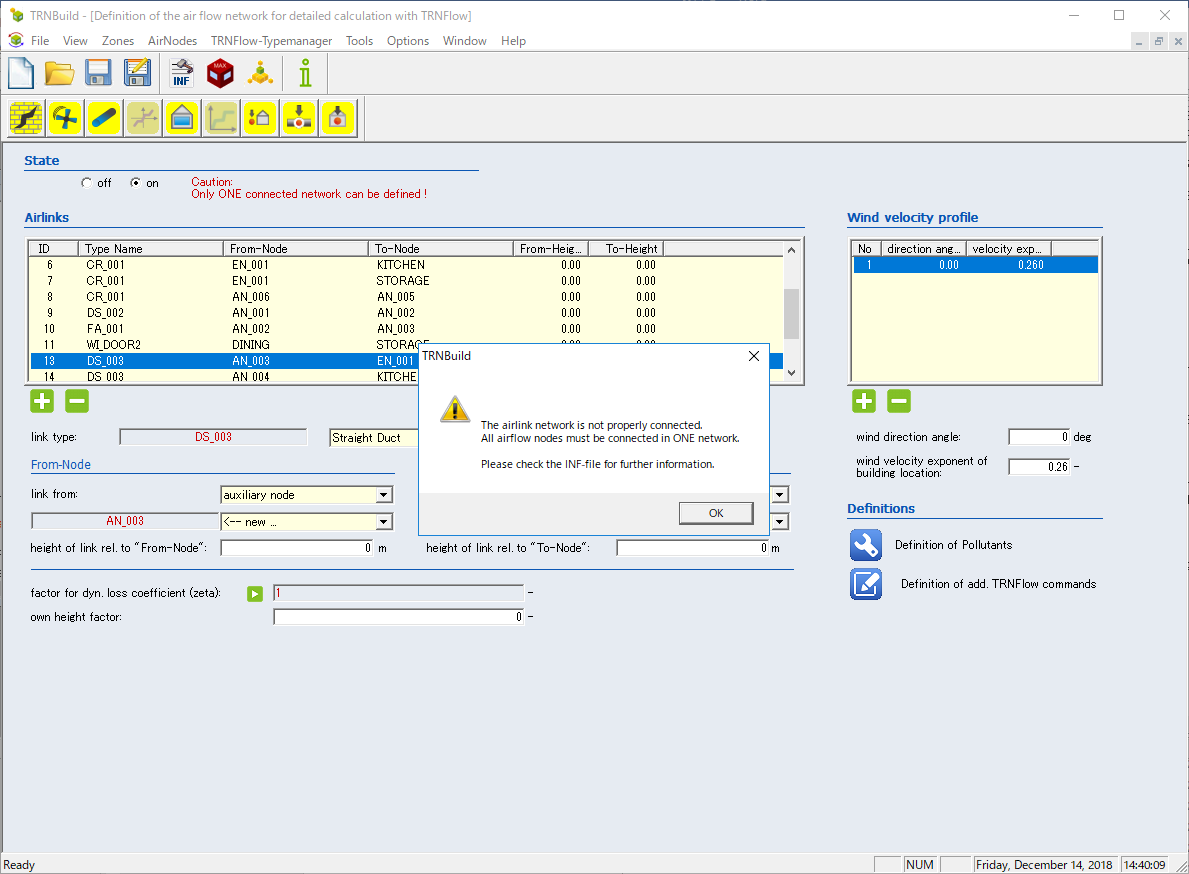Set the State radio to on
1189x874 pixels.
[x=135, y=183]
